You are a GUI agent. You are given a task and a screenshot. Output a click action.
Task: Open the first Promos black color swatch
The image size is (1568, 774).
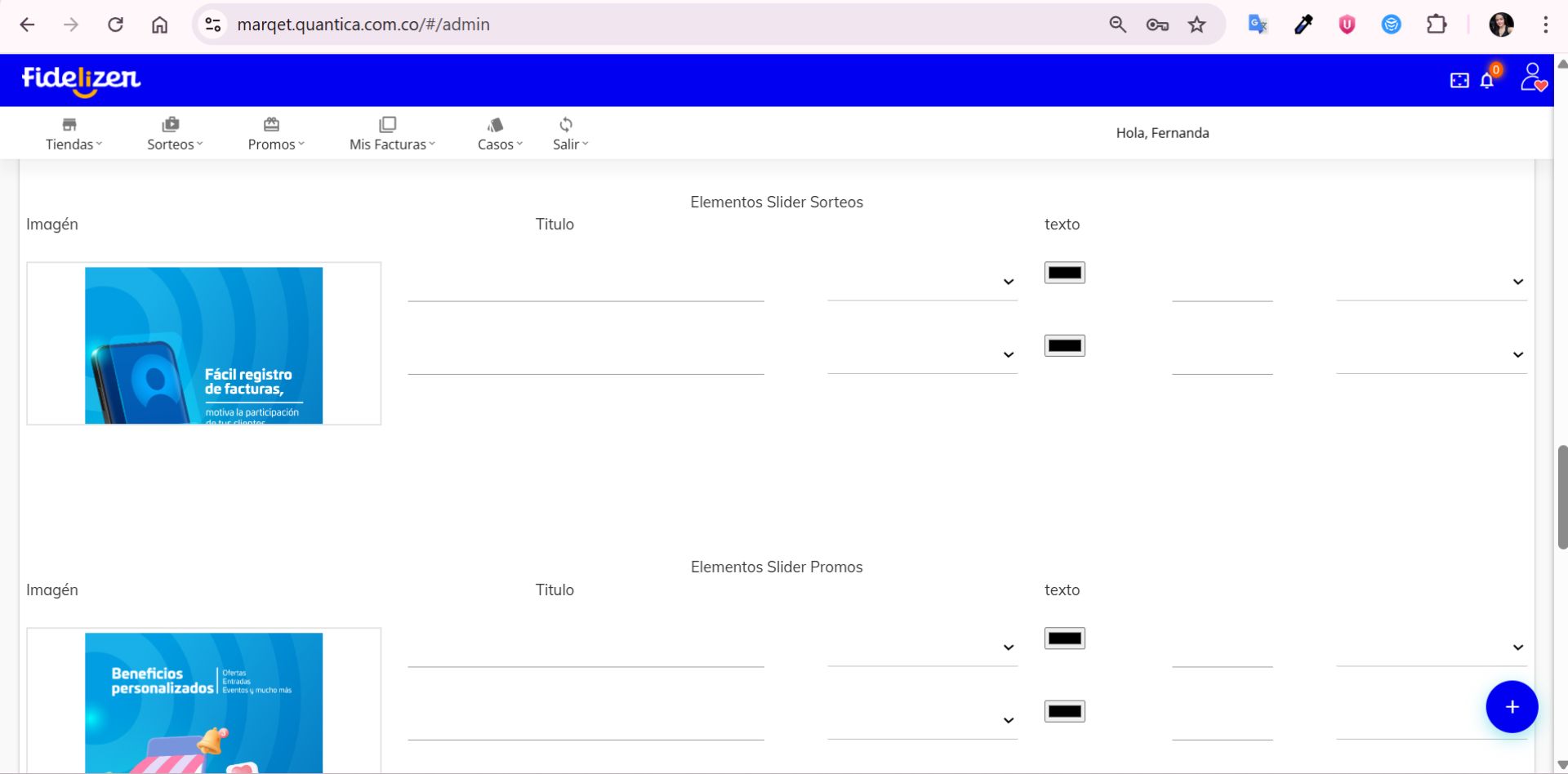pos(1064,638)
